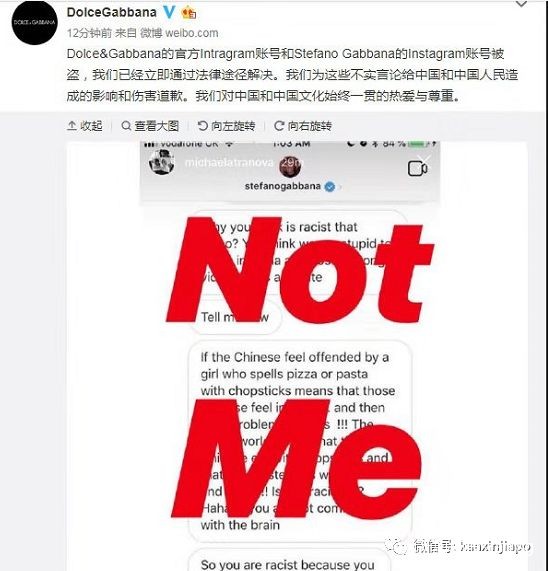This screenshot has height=571, width=548.
Task: Tap stefanogabbana's round profile photo
Action: (x=290, y=166)
